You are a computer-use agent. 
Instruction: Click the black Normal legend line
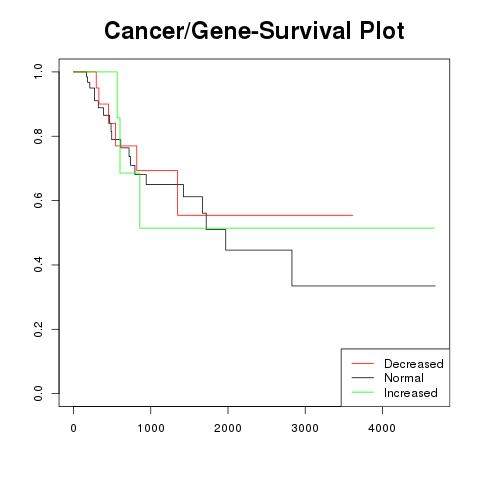363,378
